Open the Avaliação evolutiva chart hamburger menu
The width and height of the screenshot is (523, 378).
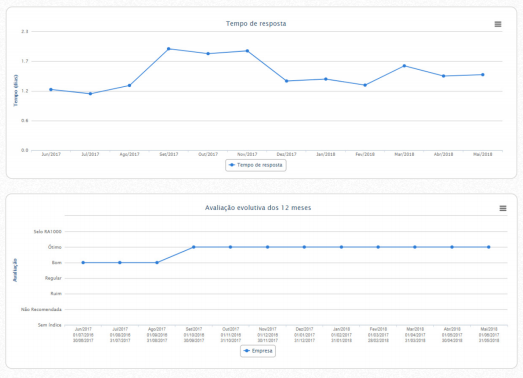503,208
